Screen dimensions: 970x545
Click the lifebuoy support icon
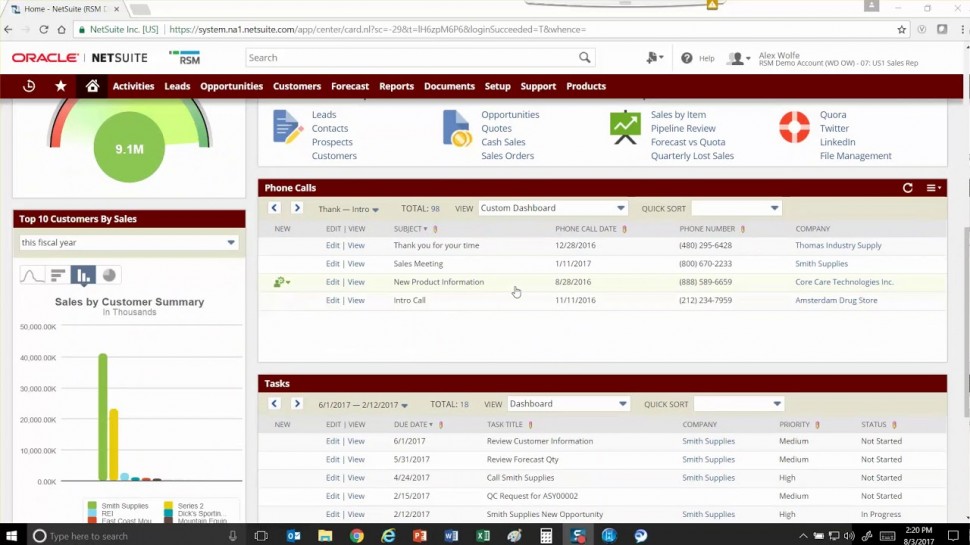794,128
